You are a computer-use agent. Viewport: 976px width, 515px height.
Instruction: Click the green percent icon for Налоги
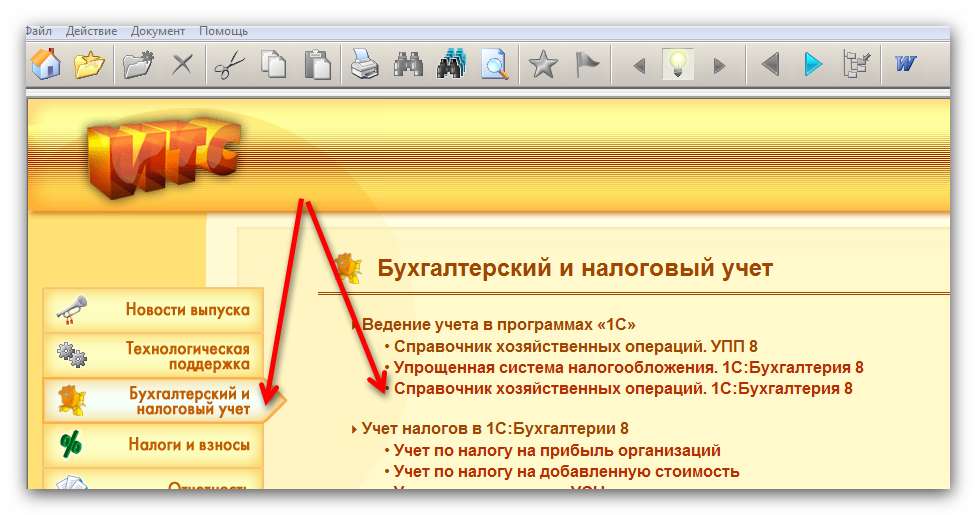click(71, 445)
